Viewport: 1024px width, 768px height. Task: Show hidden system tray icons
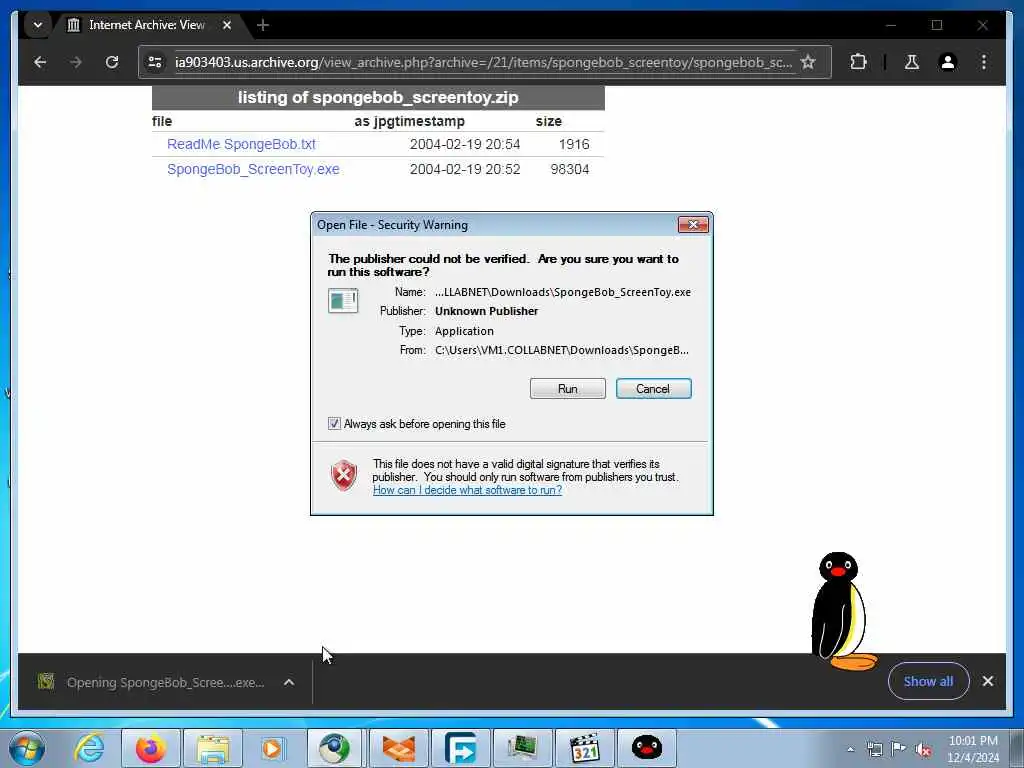(850, 749)
